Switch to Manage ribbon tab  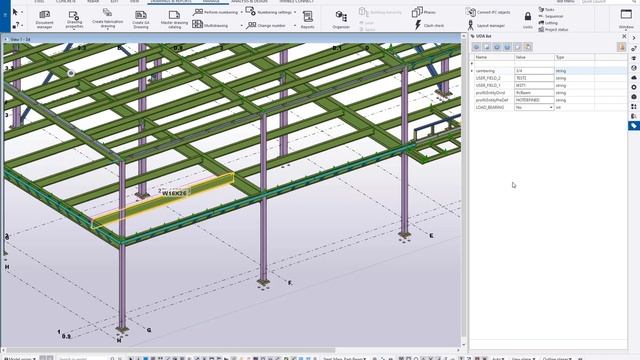coord(211,2)
